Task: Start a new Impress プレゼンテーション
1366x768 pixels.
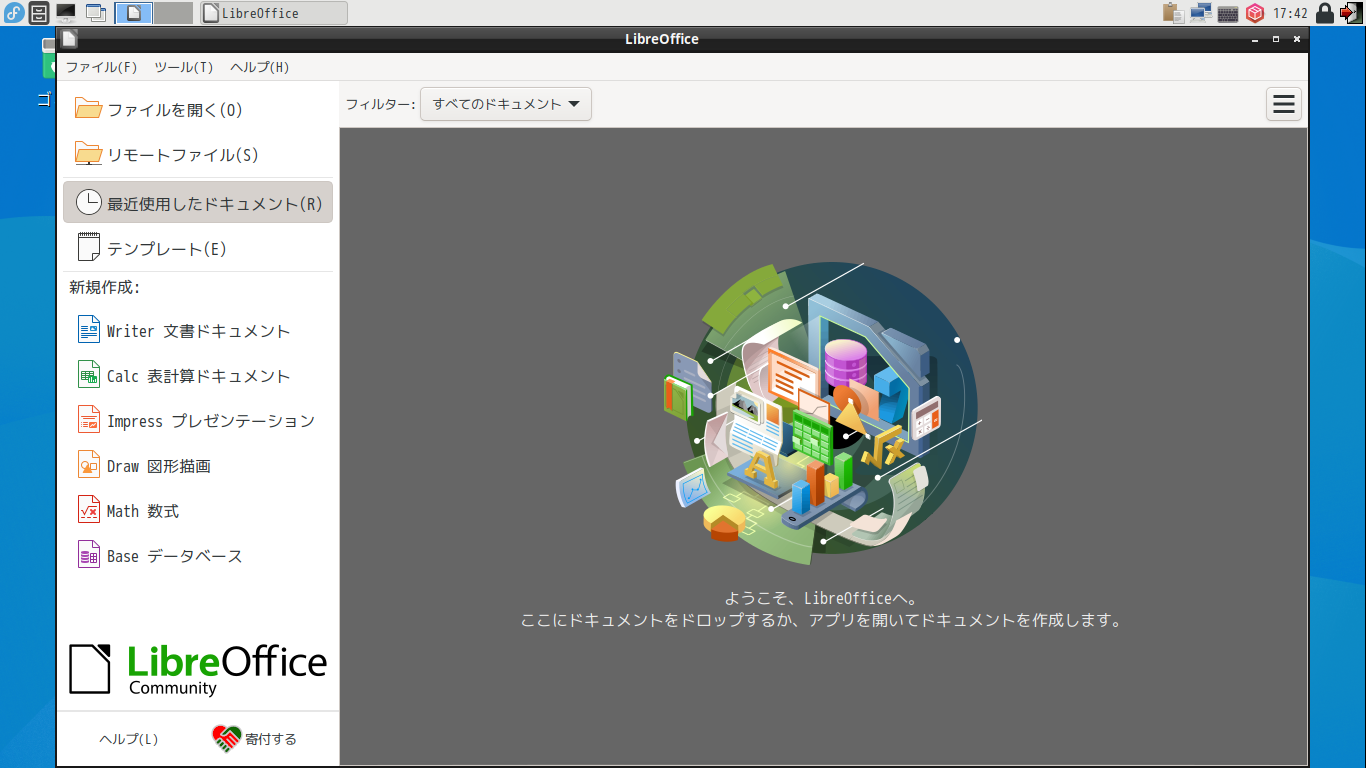Action: [x=198, y=421]
